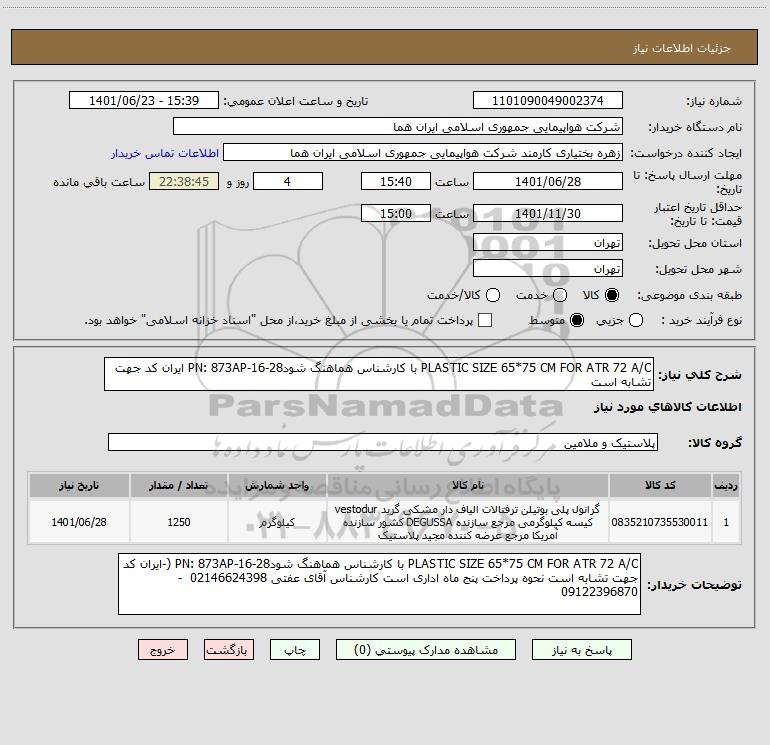Click the خروج exit button
Screen dimensions: 770x745
point(163,650)
